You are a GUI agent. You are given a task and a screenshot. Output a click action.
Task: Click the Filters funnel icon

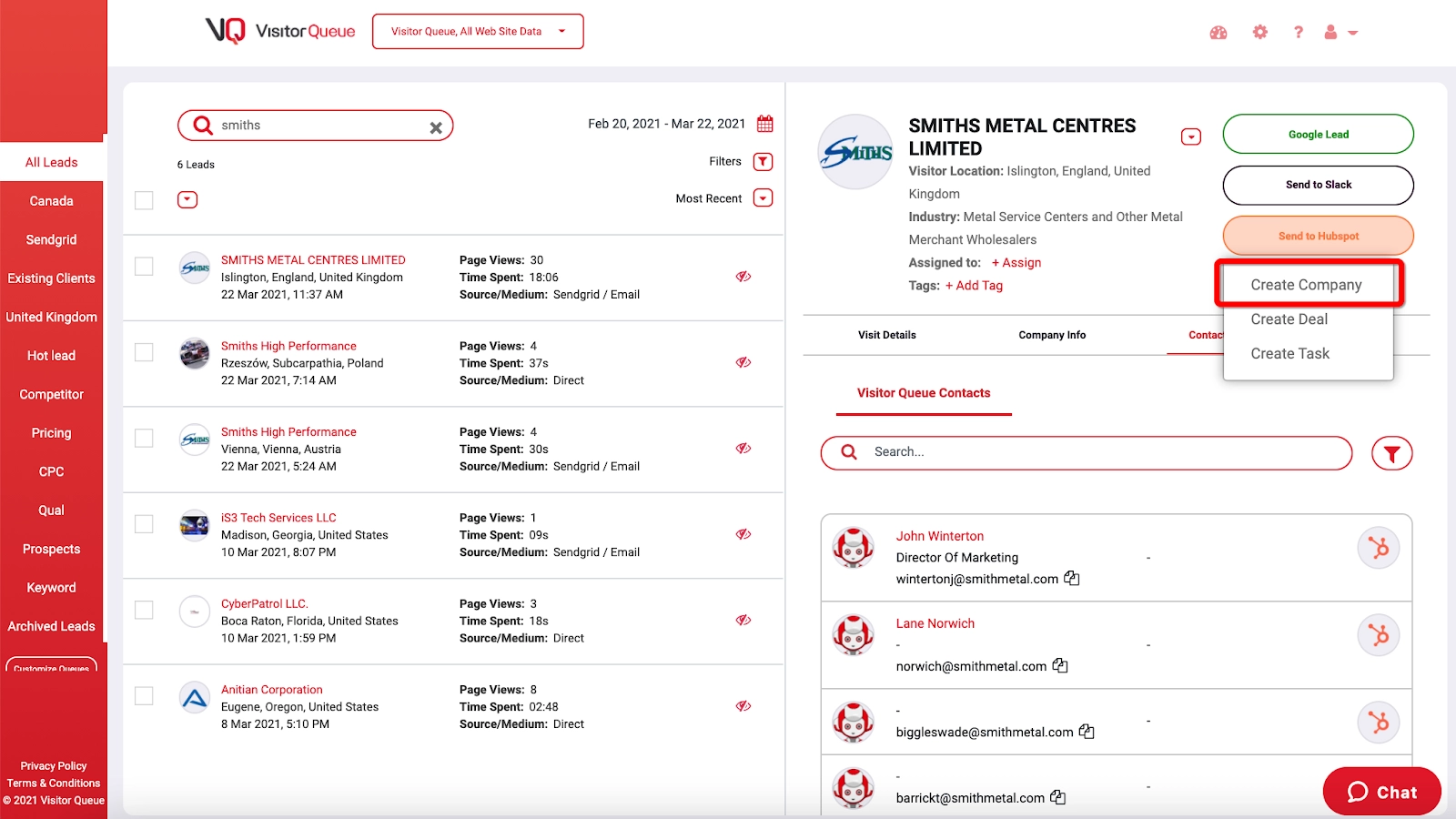[763, 162]
